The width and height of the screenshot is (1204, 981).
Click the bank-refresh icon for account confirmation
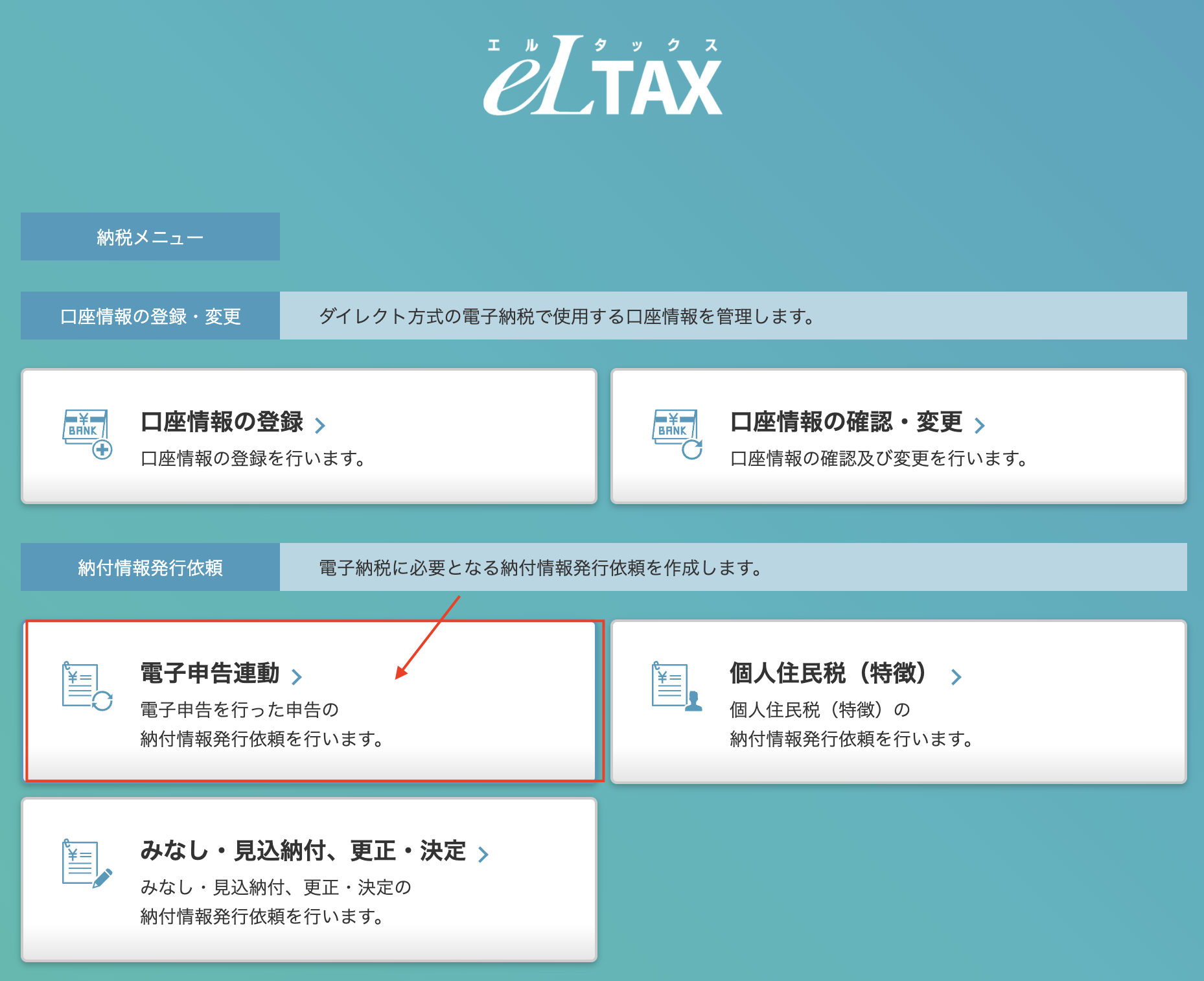pos(677,434)
